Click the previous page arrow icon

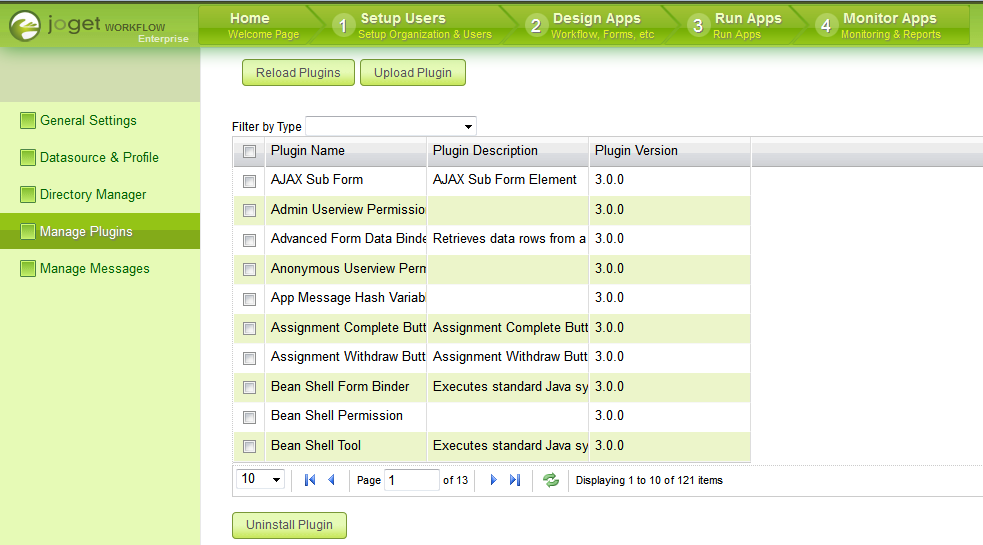[x=331, y=480]
